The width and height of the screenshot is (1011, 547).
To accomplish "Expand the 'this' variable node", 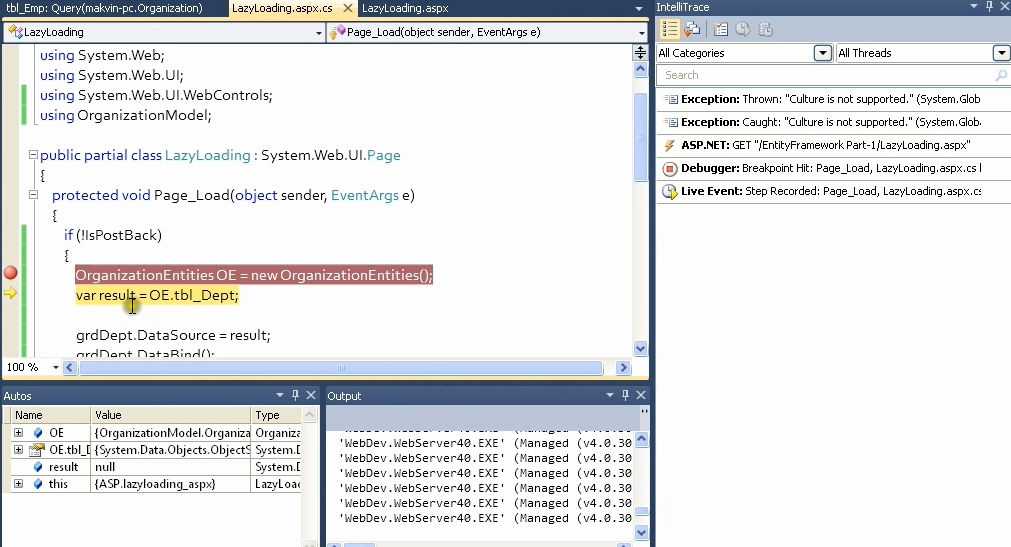I will 18,484.
